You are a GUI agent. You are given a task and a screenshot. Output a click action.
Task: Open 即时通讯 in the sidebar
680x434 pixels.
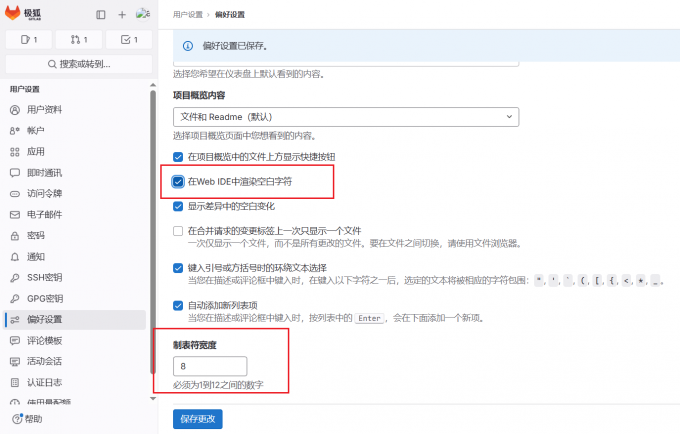click(75, 173)
